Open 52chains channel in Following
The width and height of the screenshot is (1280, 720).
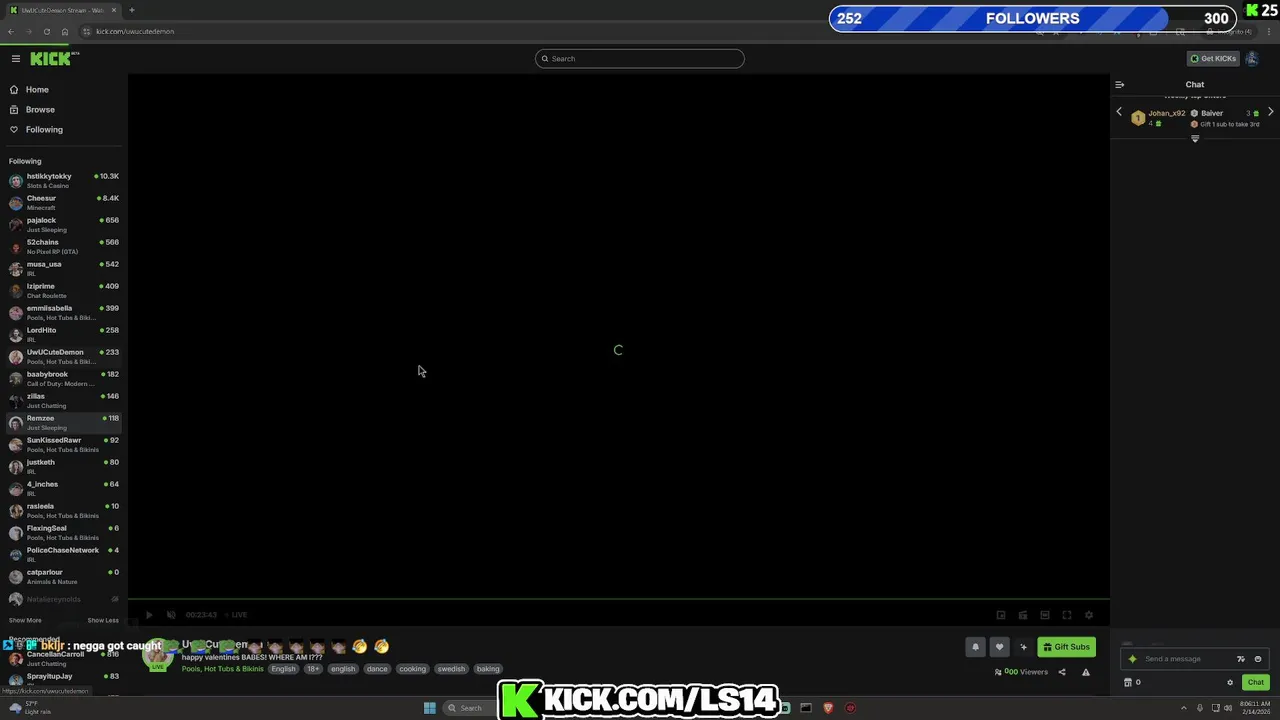(64, 247)
